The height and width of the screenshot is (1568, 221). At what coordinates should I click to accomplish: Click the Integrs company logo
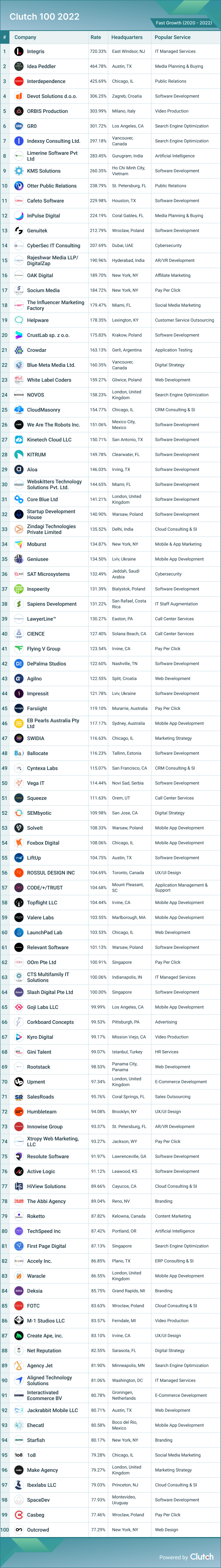click(x=19, y=52)
